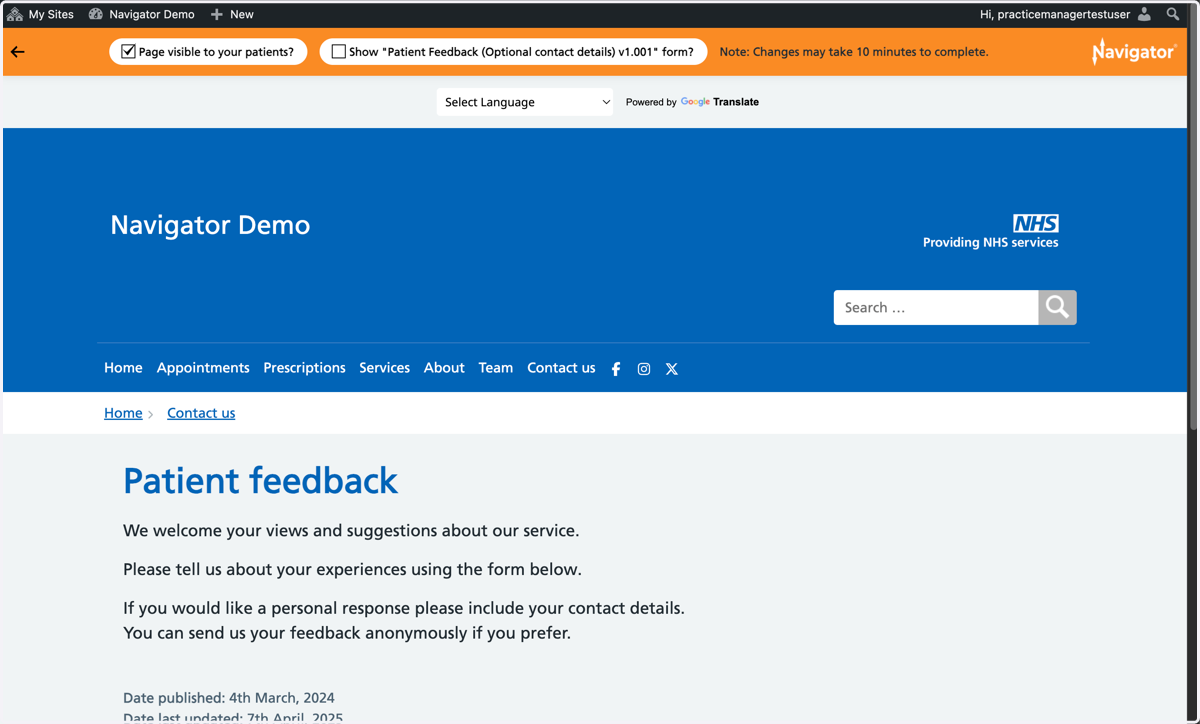This screenshot has width=1200, height=724.
Task: Open the Prescriptions nav item
Action: click(304, 368)
